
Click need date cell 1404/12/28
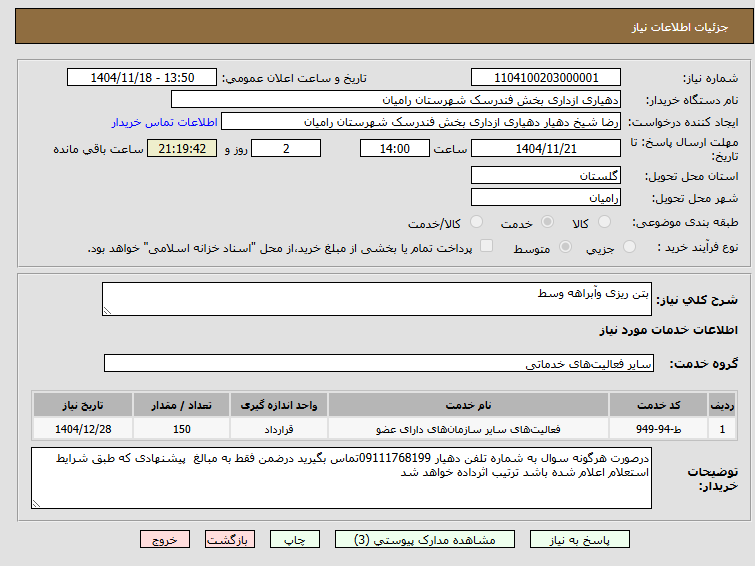[x=83, y=429]
